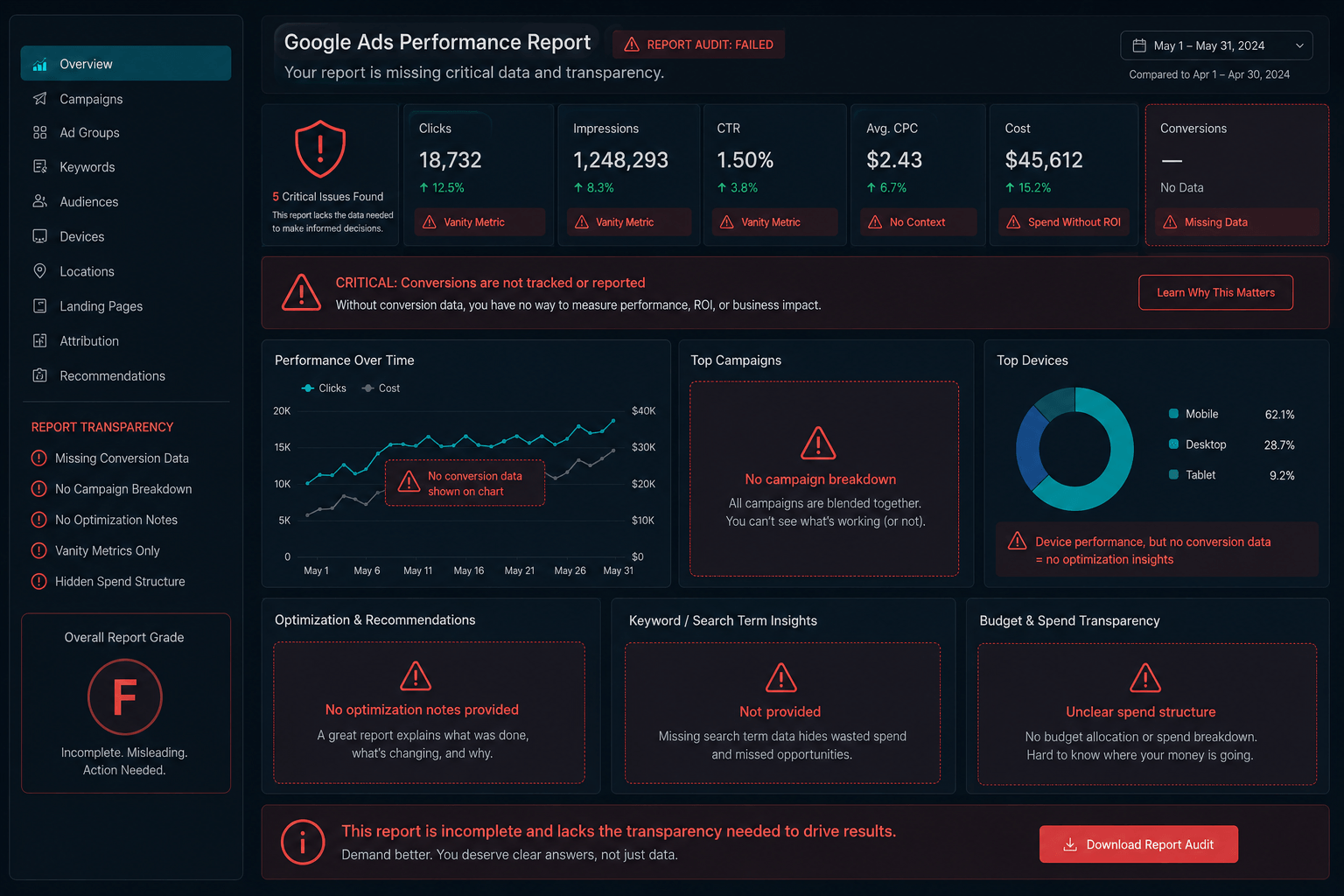Click the Locations pin icon
Image resolution: width=1344 pixels, height=896 pixels.
coord(39,271)
